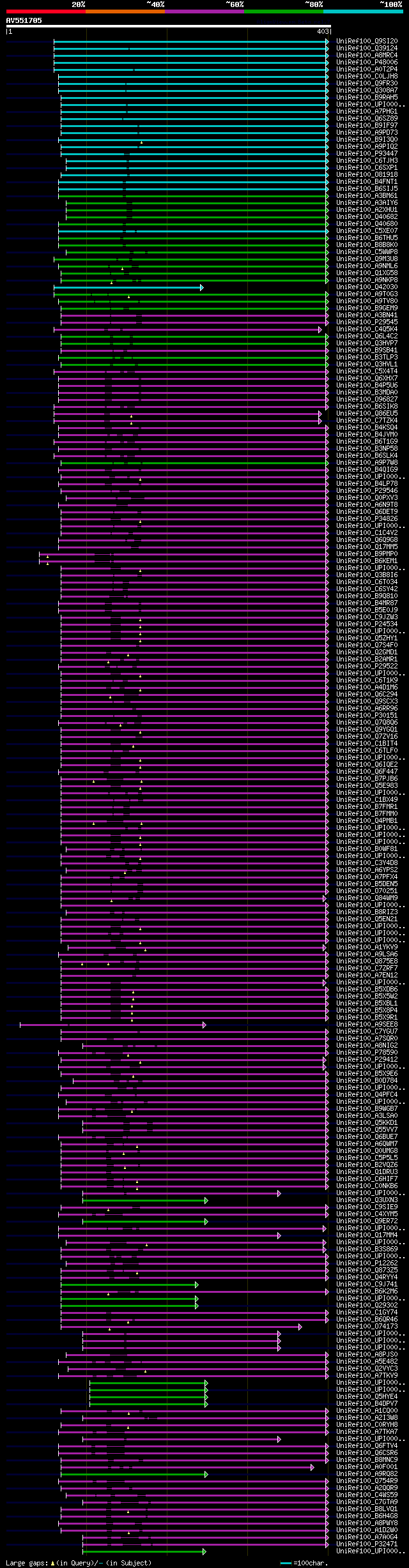Click label UniRef100_P12262
Screen dimensions: 409x1568
click(x=367, y=1263)
